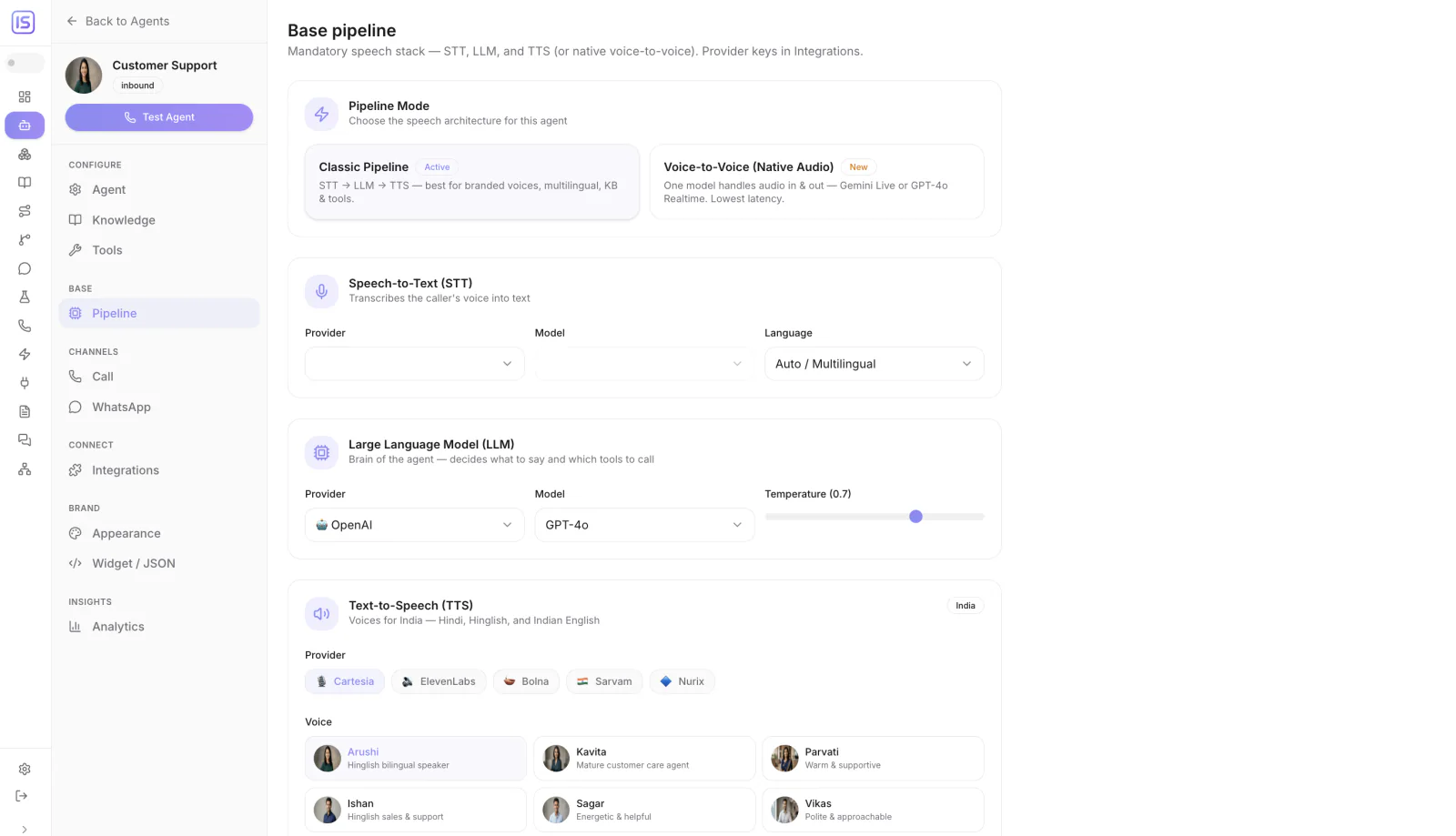Screen dimensions: 1456x836
Task: Select the Kavita voice card
Action: coord(644,758)
